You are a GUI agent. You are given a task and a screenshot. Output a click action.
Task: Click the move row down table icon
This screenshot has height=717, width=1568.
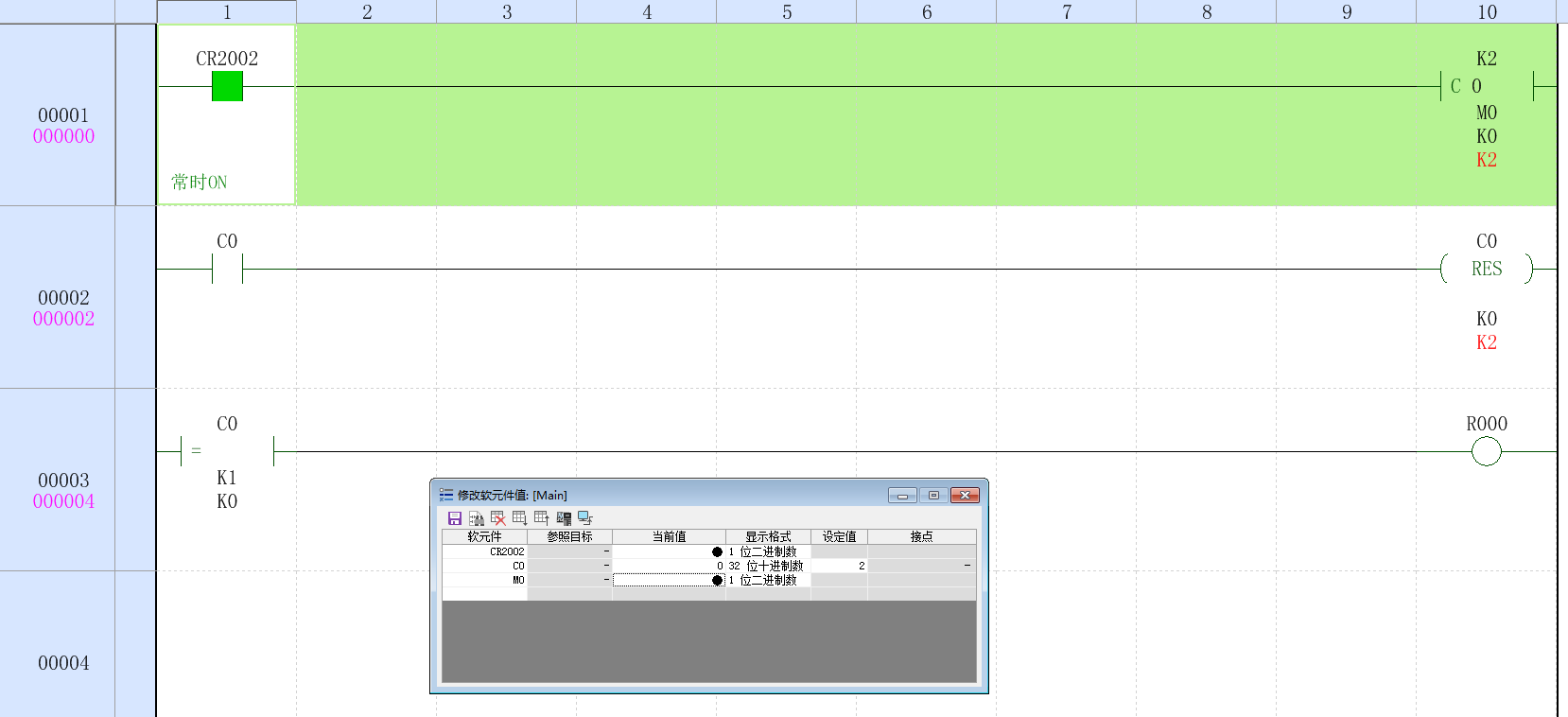point(519,518)
